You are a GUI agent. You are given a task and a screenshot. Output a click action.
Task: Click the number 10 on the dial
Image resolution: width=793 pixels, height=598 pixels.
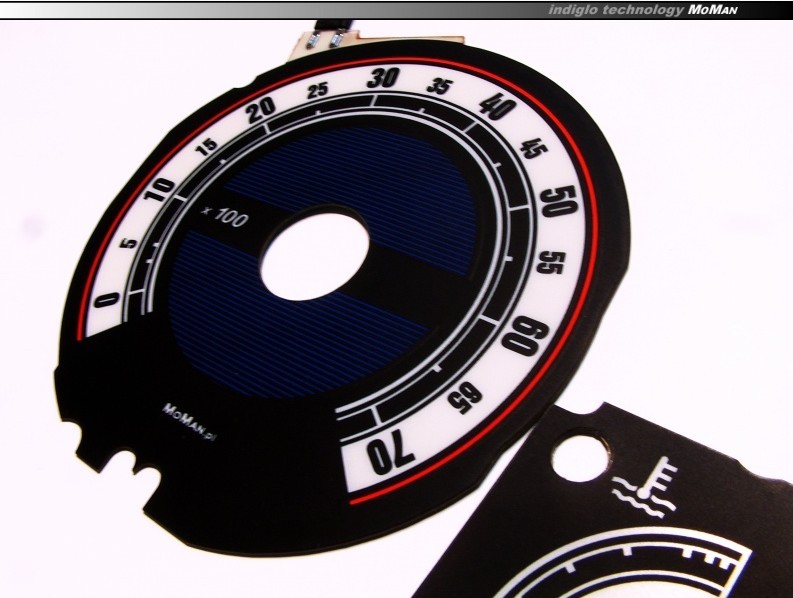pos(159,188)
